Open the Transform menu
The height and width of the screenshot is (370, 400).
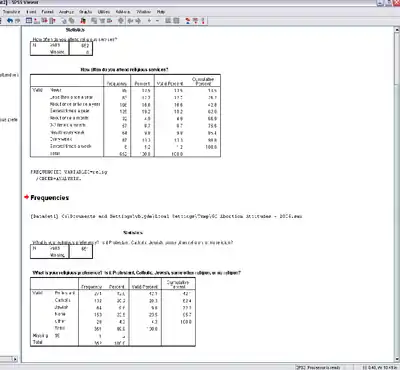12,12
